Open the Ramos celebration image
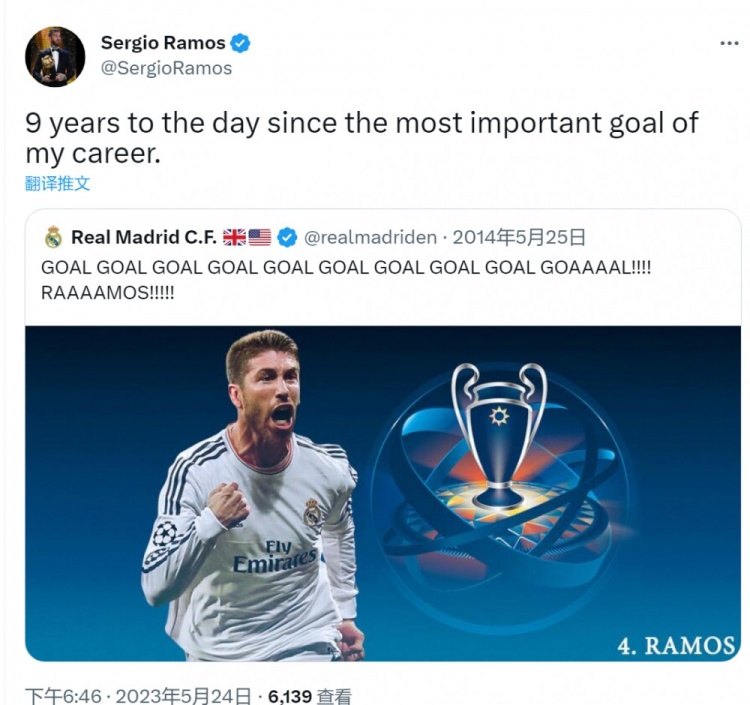The width and height of the screenshot is (750, 705). [383, 494]
